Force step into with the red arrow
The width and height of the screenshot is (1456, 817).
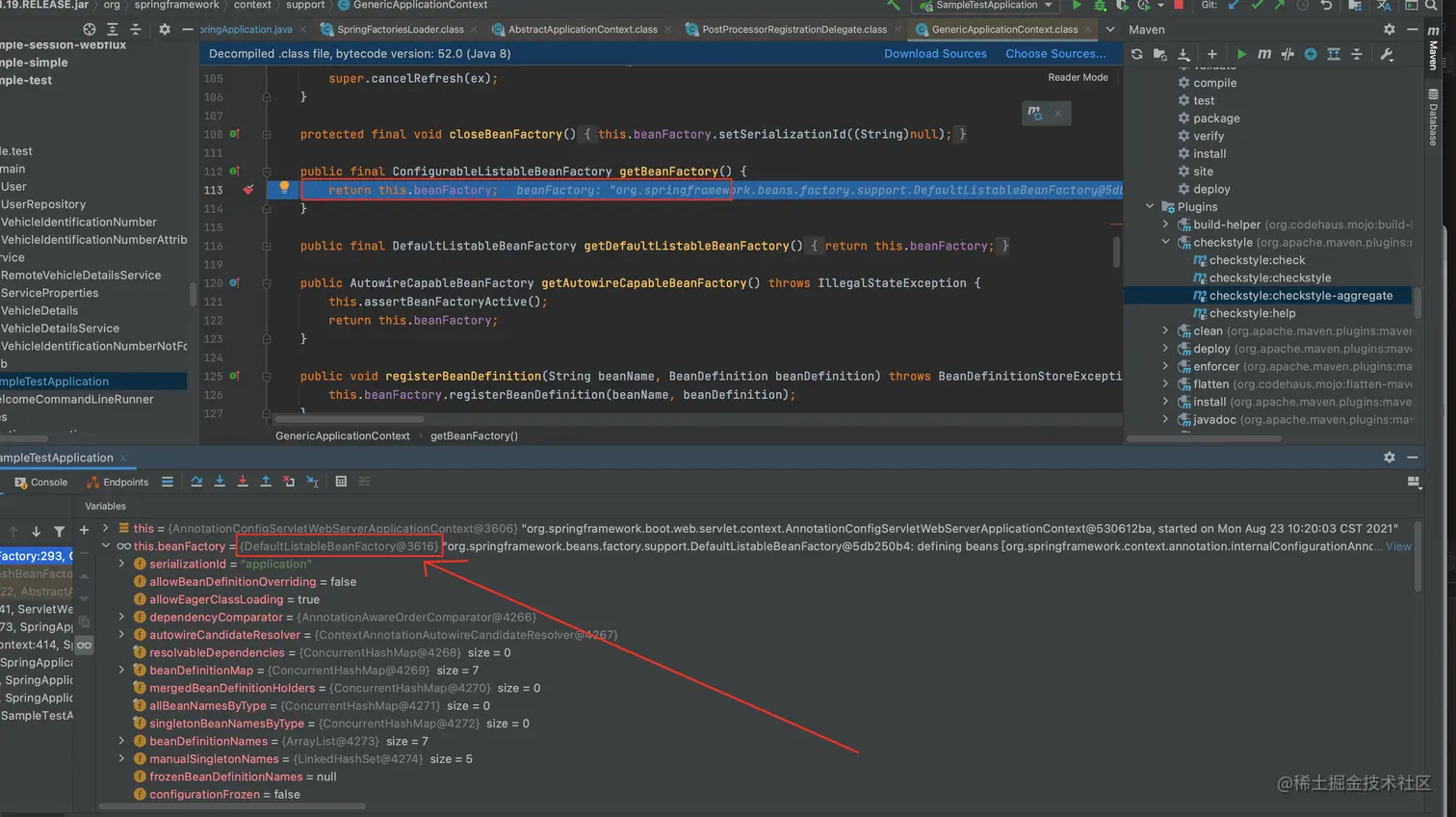pos(243,482)
